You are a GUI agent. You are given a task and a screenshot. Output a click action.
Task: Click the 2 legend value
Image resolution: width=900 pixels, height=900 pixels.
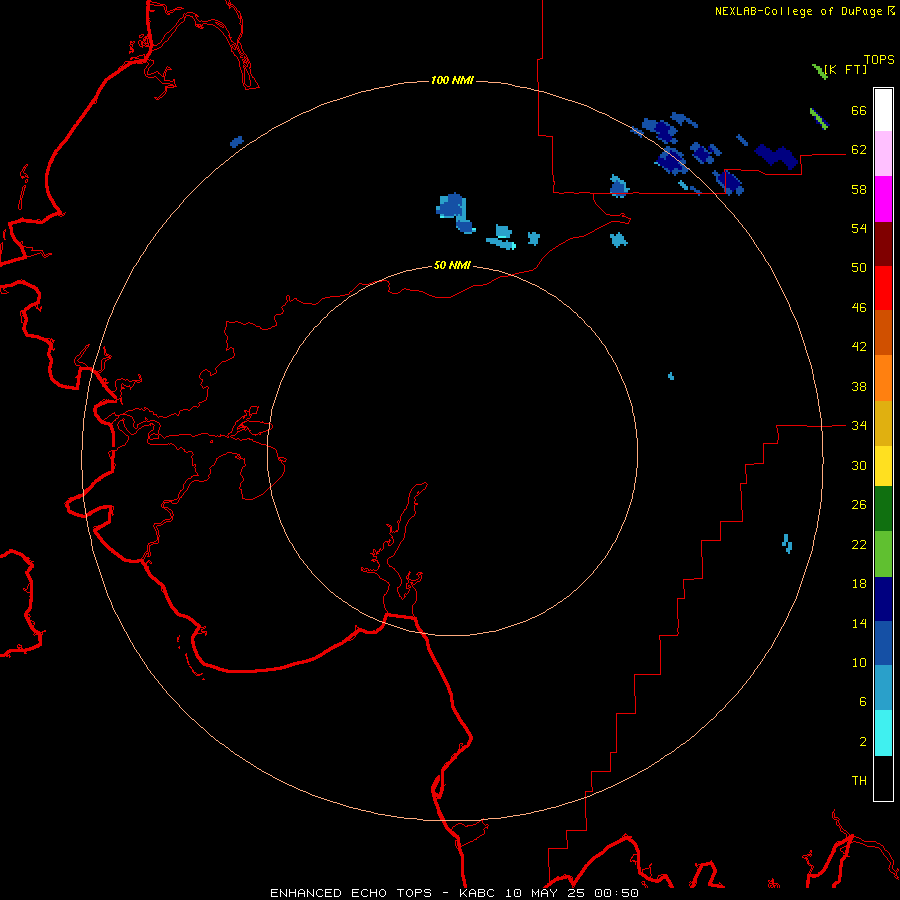tap(863, 741)
